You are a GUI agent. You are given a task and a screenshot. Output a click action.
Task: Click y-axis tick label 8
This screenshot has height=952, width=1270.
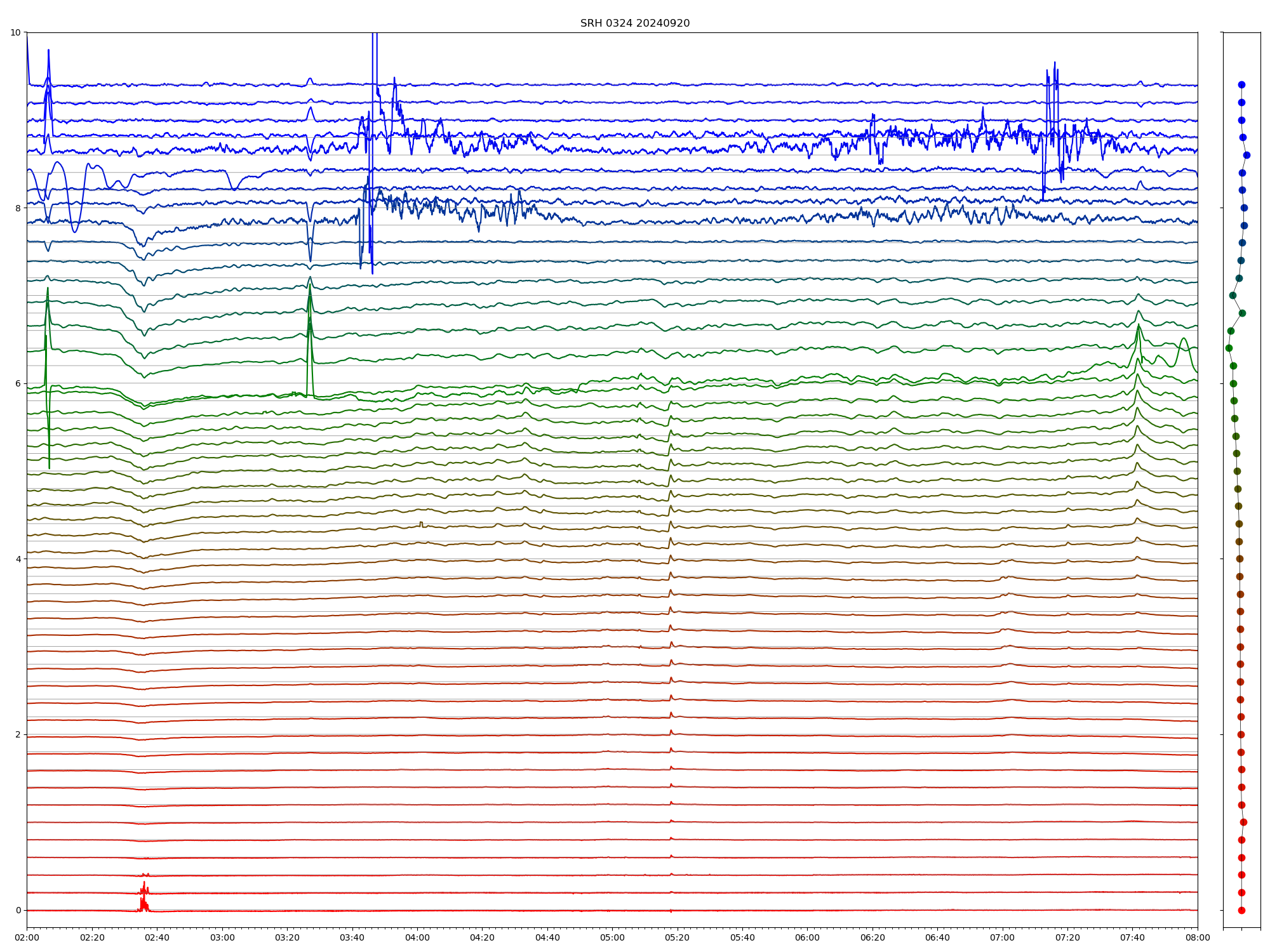[x=18, y=208]
